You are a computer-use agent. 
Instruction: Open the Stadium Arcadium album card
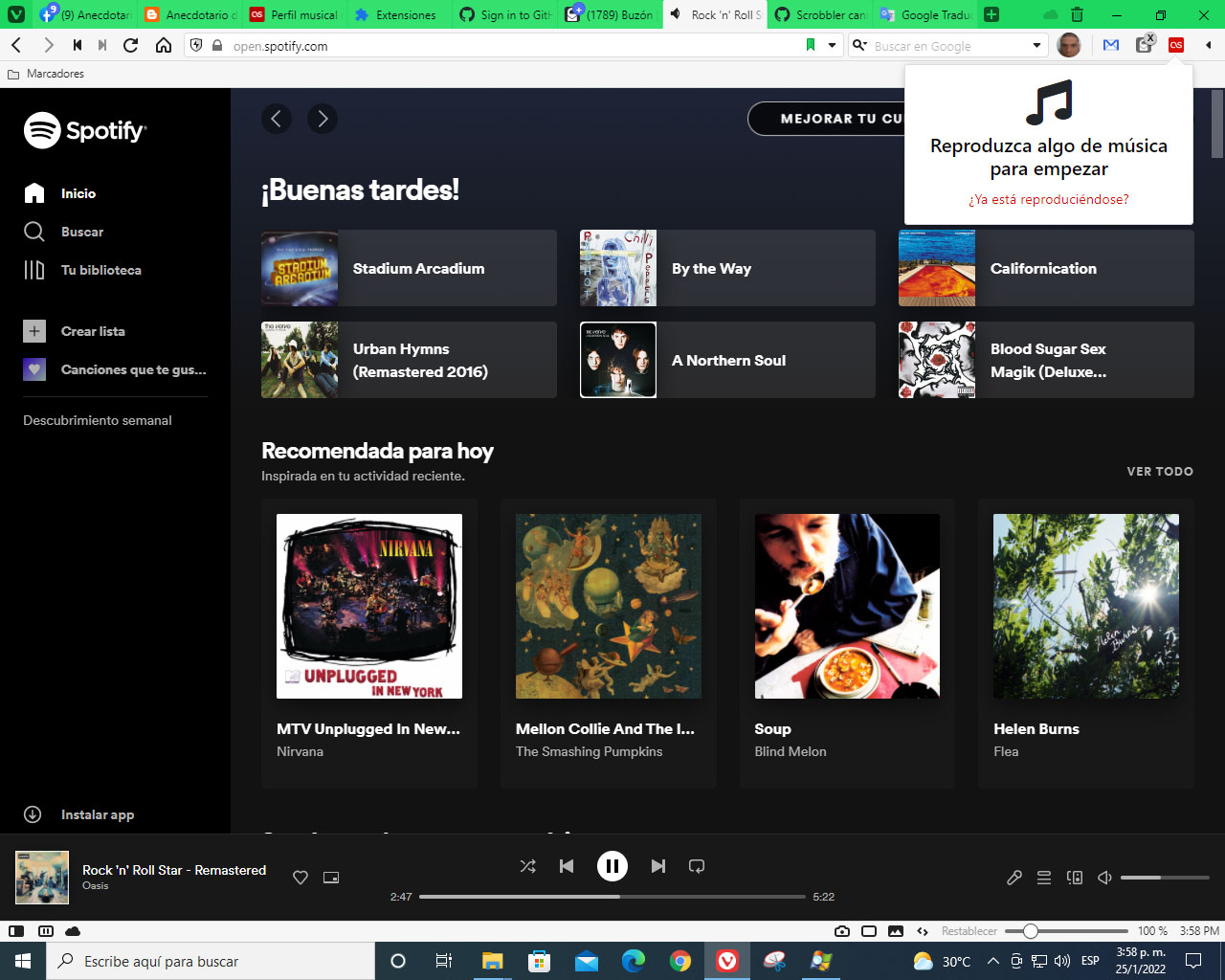click(x=409, y=268)
